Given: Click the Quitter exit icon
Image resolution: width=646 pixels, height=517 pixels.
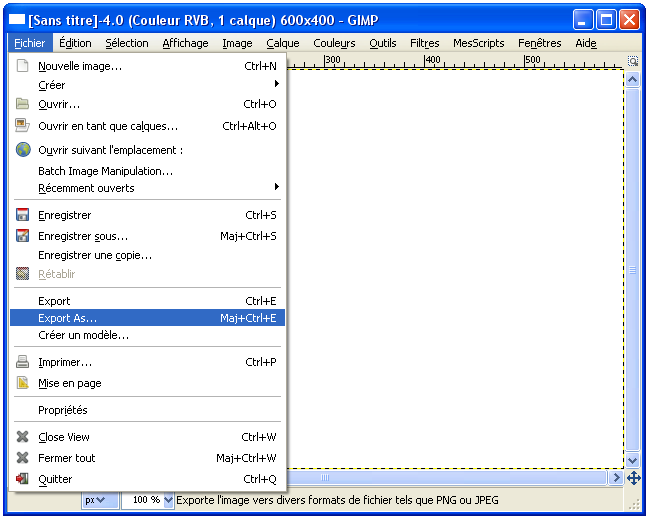Looking at the screenshot, I should 22,479.
